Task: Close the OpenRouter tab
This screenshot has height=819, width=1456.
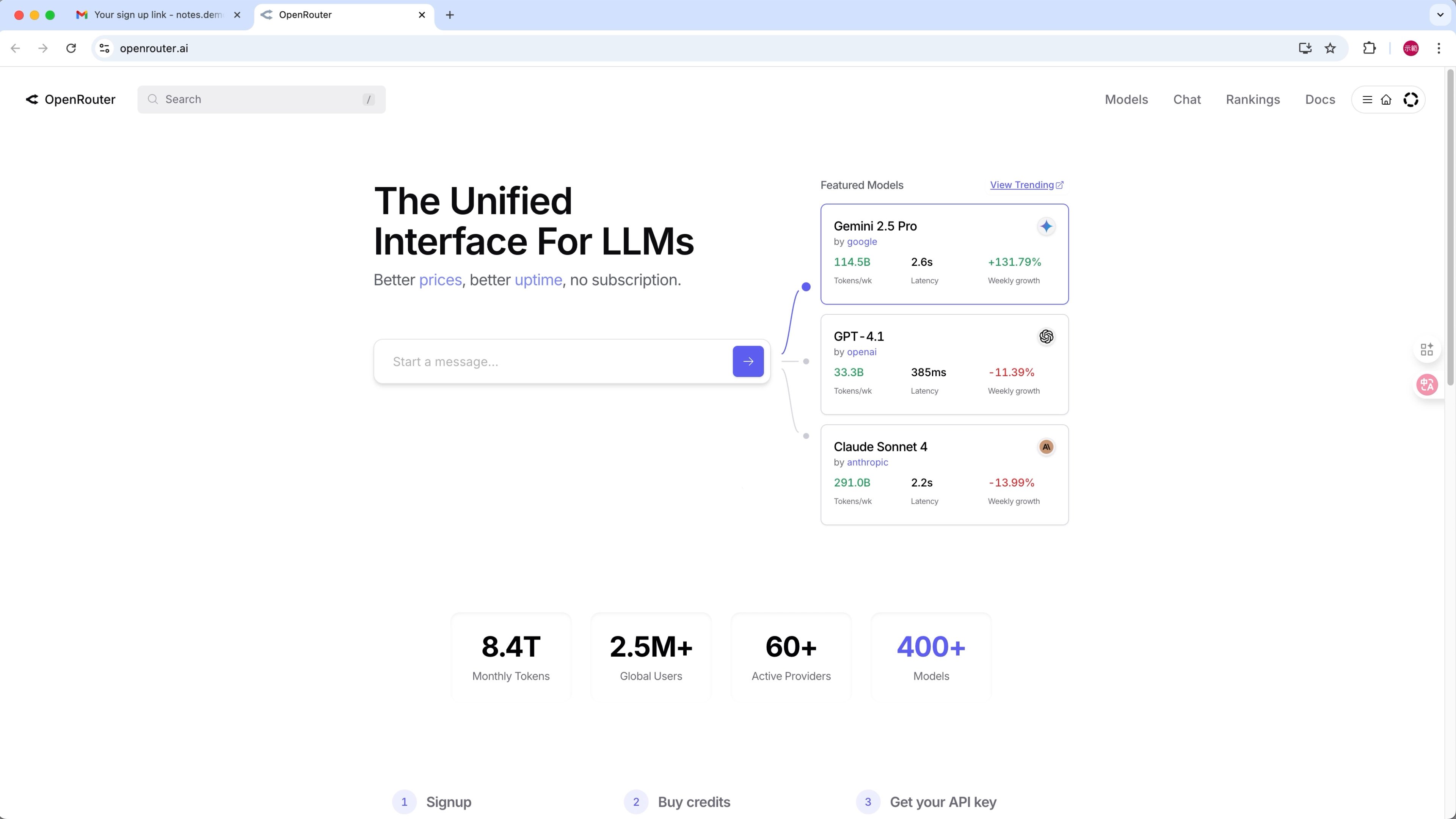Action: pyautogui.click(x=422, y=15)
